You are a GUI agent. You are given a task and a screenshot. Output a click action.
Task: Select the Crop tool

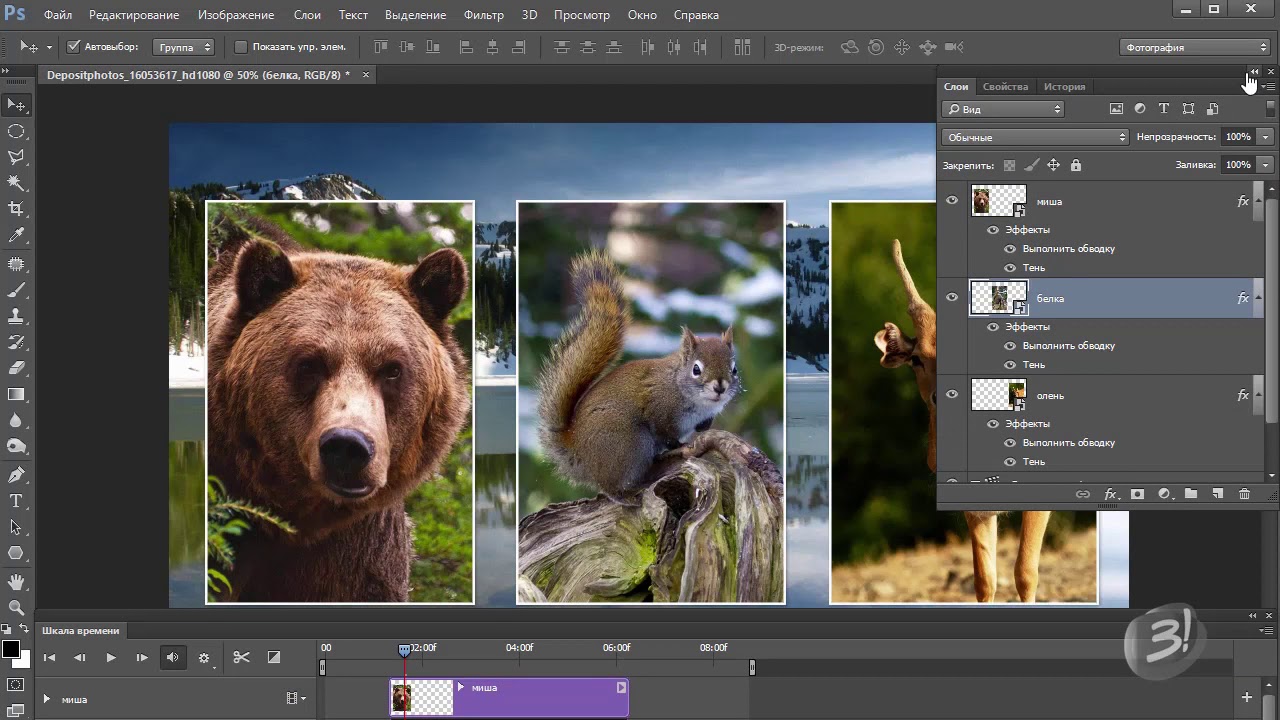tap(16, 209)
